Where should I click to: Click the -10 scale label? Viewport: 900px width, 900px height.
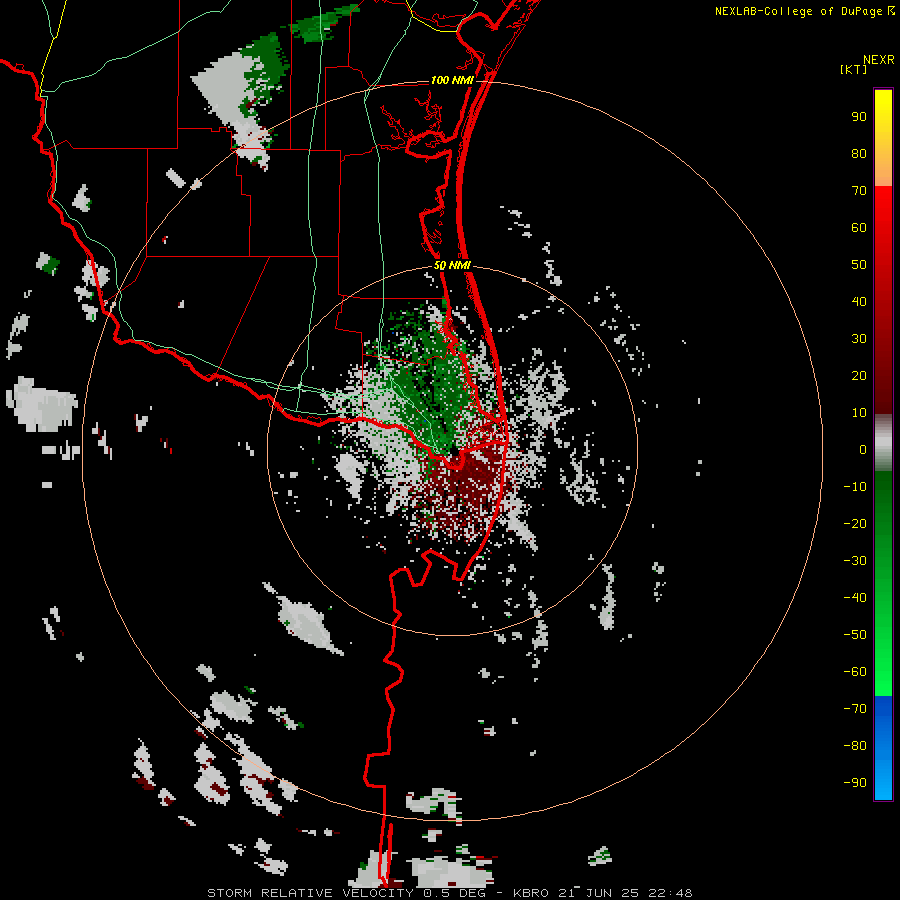(855, 487)
